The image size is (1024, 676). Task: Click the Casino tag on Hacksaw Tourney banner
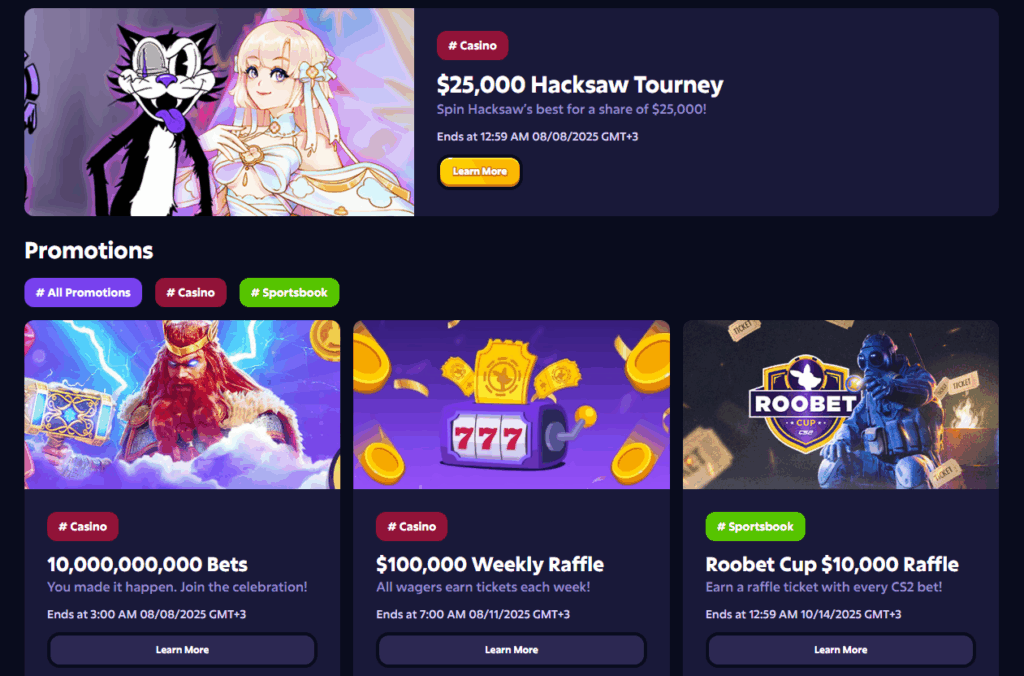click(472, 46)
